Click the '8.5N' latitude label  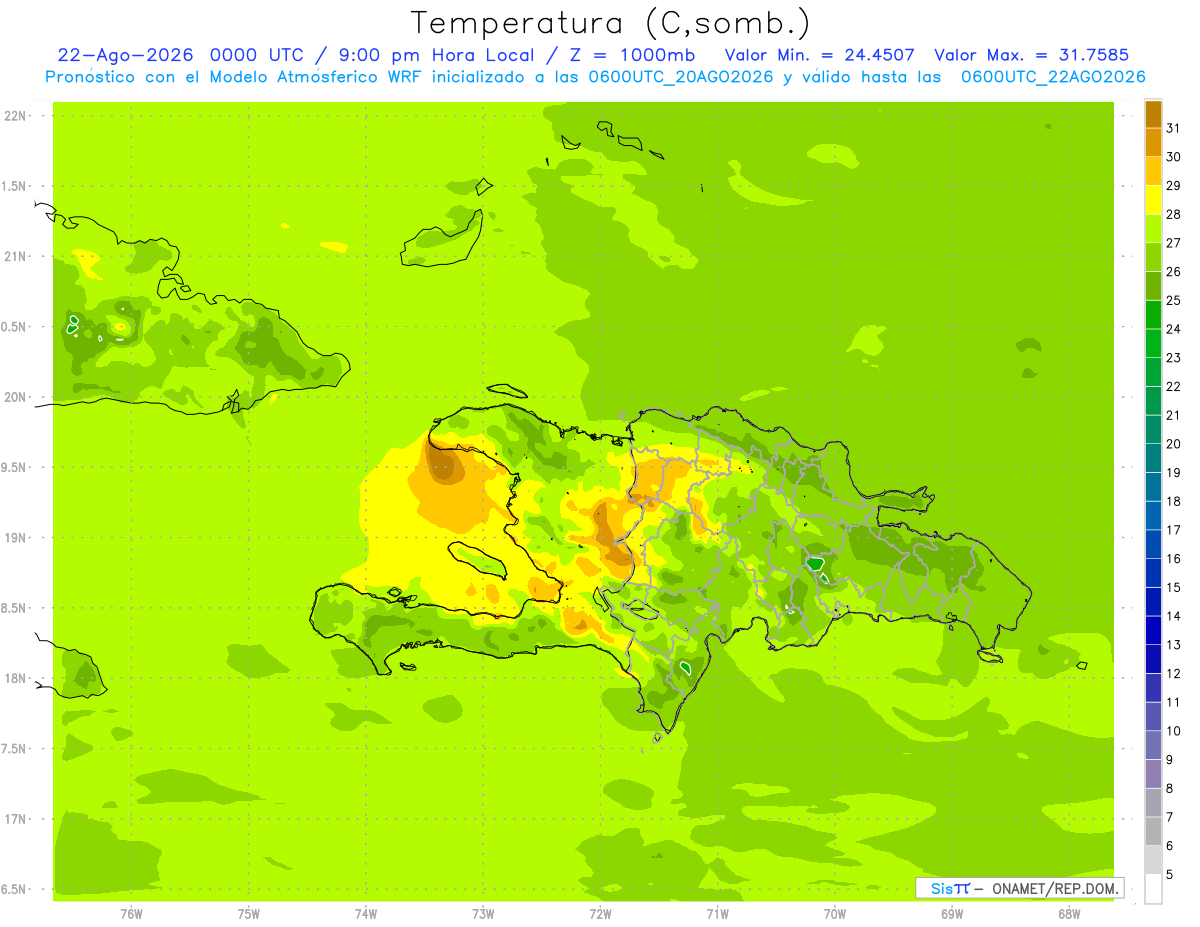pos(14,609)
